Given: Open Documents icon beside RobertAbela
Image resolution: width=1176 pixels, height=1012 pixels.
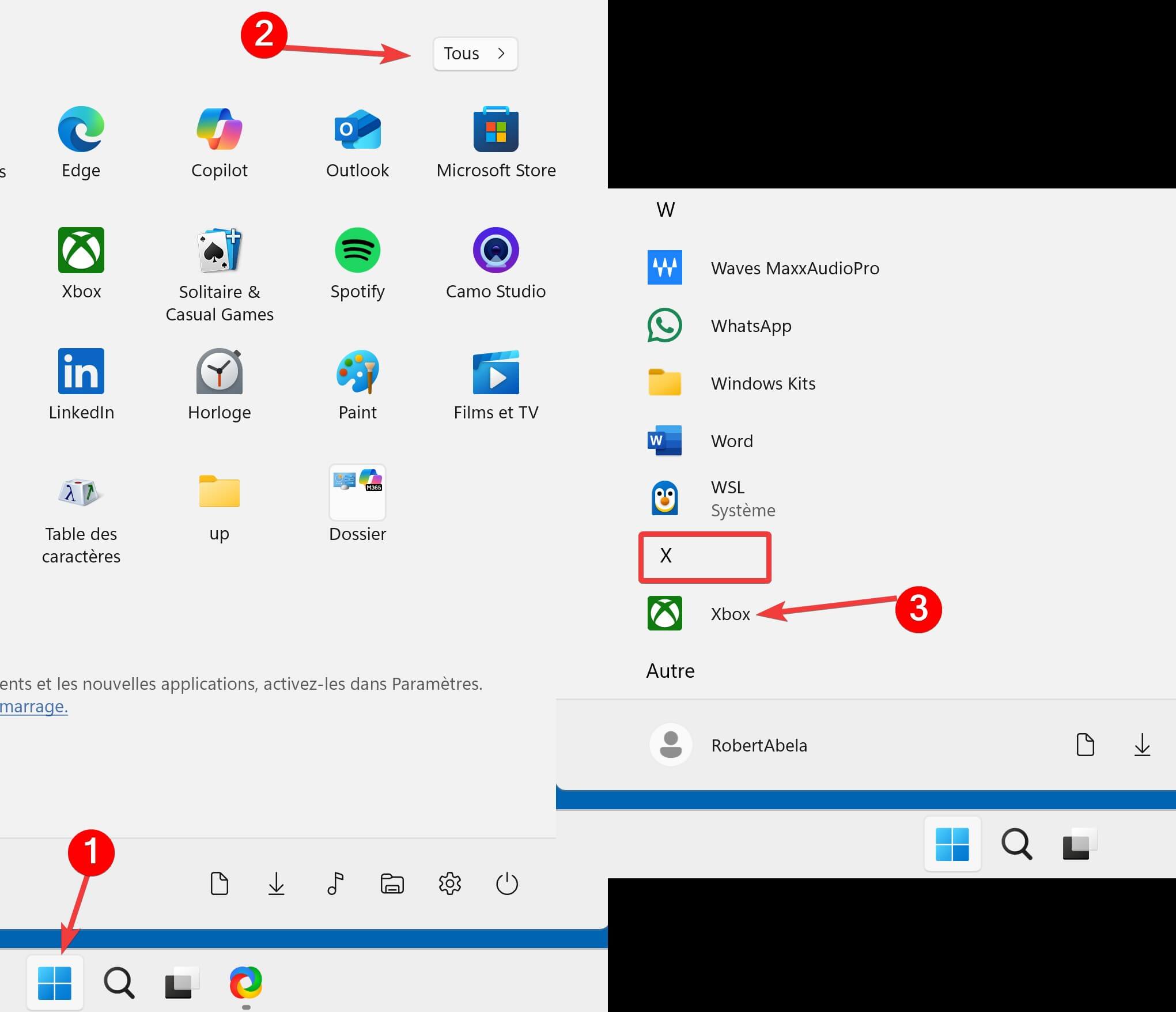Looking at the screenshot, I should point(1085,745).
